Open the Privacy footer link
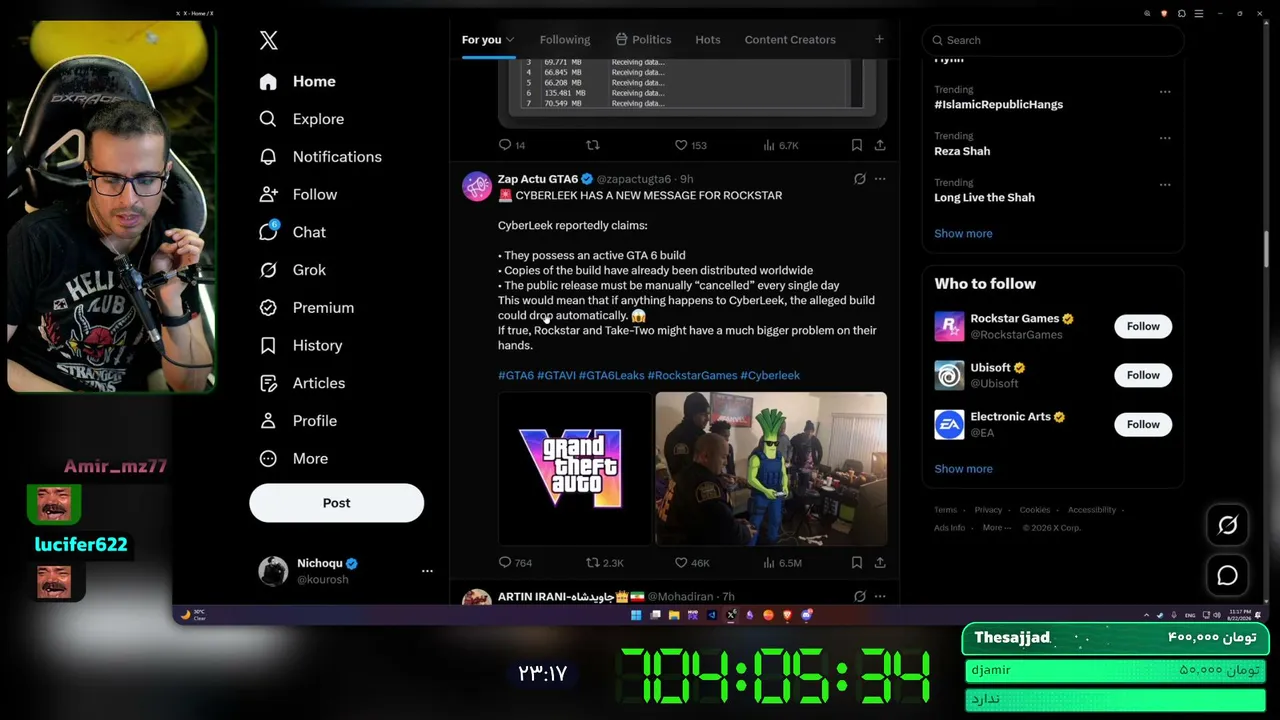 [988, 510]
